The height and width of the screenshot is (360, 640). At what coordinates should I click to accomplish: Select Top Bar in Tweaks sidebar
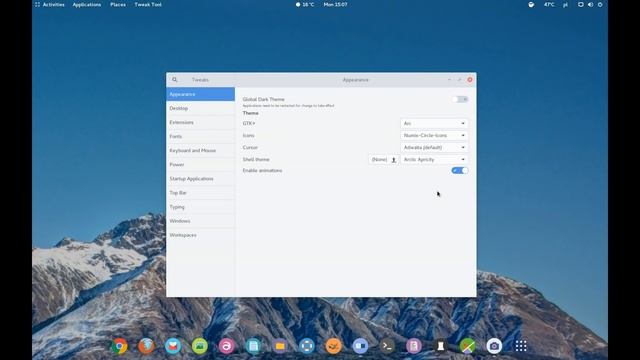coord(200,193)
